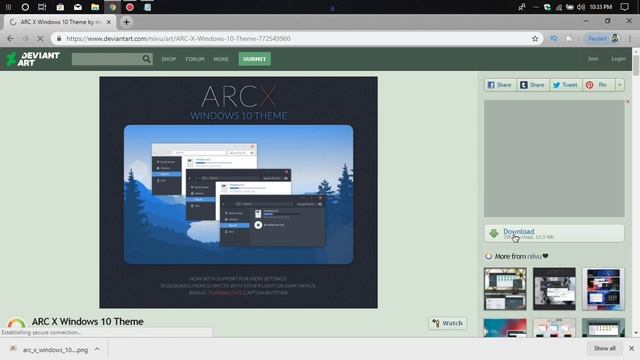This screenshot has height=360, width=640.
Task: Click the Watch button
Action: pyautogui.click(x=448, y=323)
